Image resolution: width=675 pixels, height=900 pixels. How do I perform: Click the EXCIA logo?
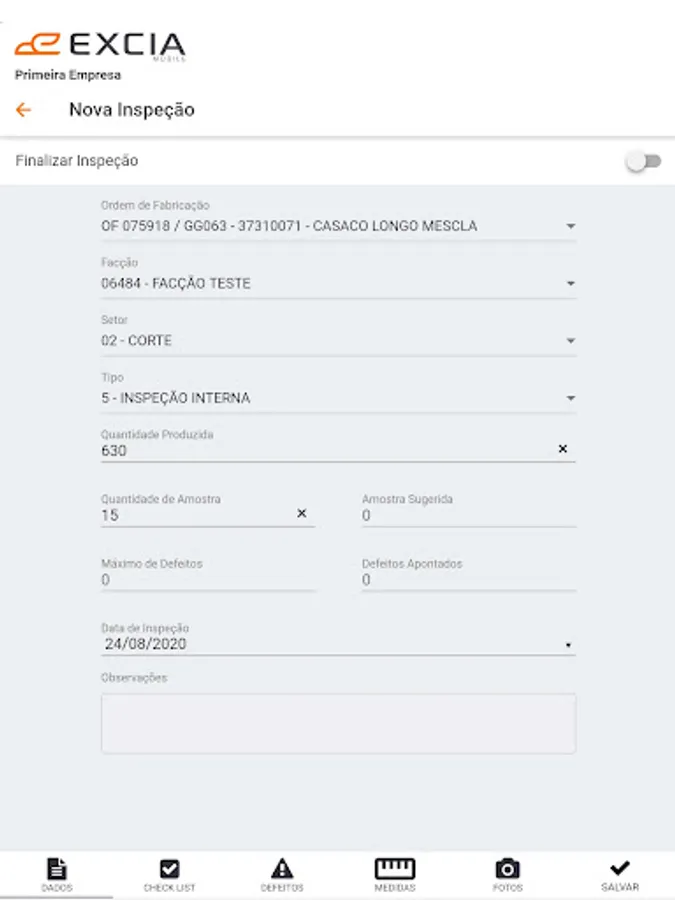tap(100, 45)
